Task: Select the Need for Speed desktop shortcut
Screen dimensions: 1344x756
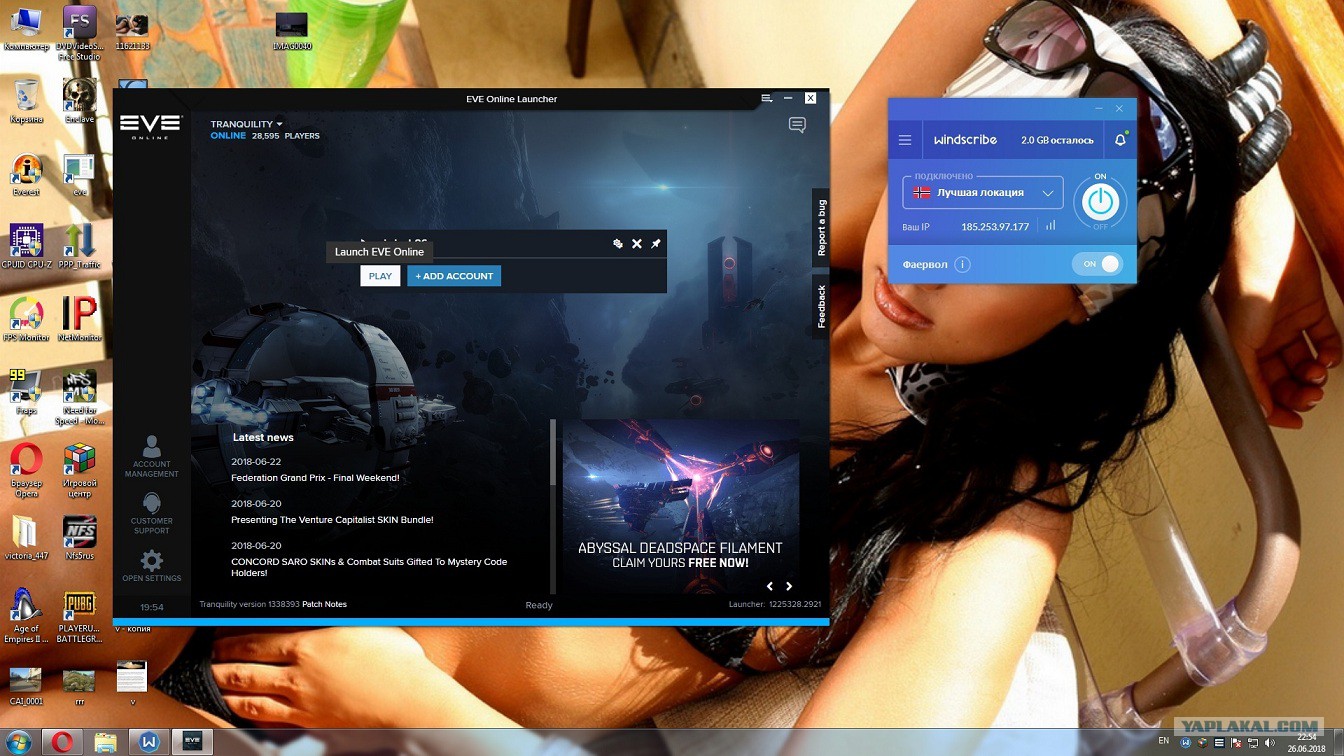Action: 79,398
